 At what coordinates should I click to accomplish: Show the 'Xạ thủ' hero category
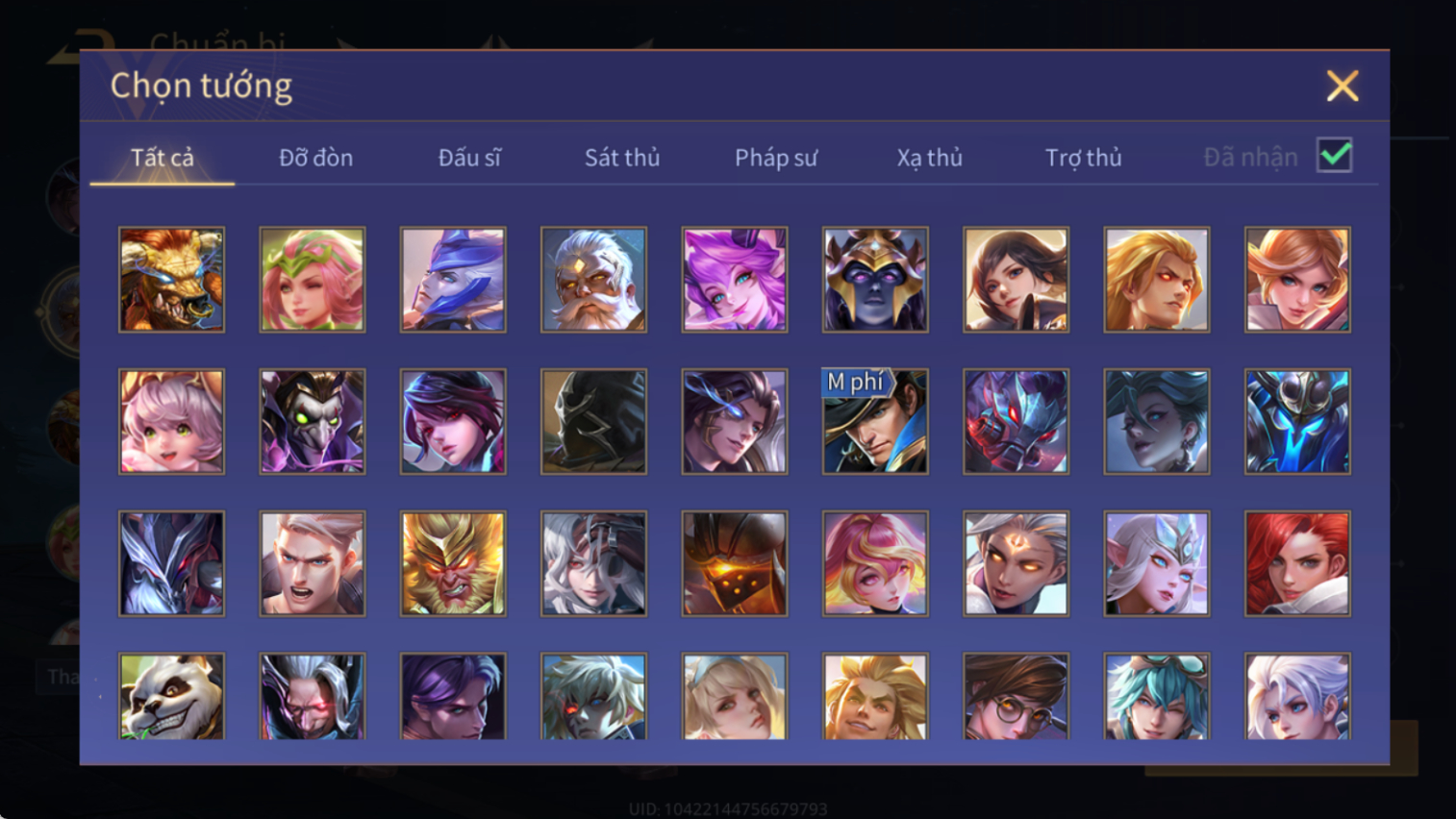pyautogui.click(x=929, y=158)
